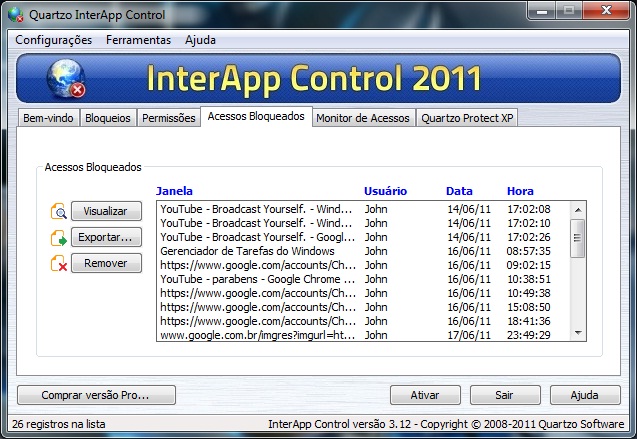Click the list scrollbar up arrow
This screenshot has width=637, height=439.
click(x=578, y=210)
